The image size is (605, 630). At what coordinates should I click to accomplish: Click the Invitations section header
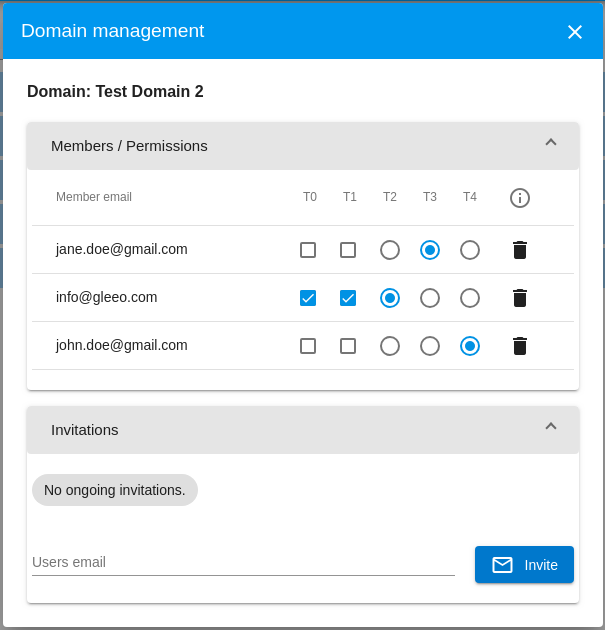pyautogui.click(x=303, y=430)
